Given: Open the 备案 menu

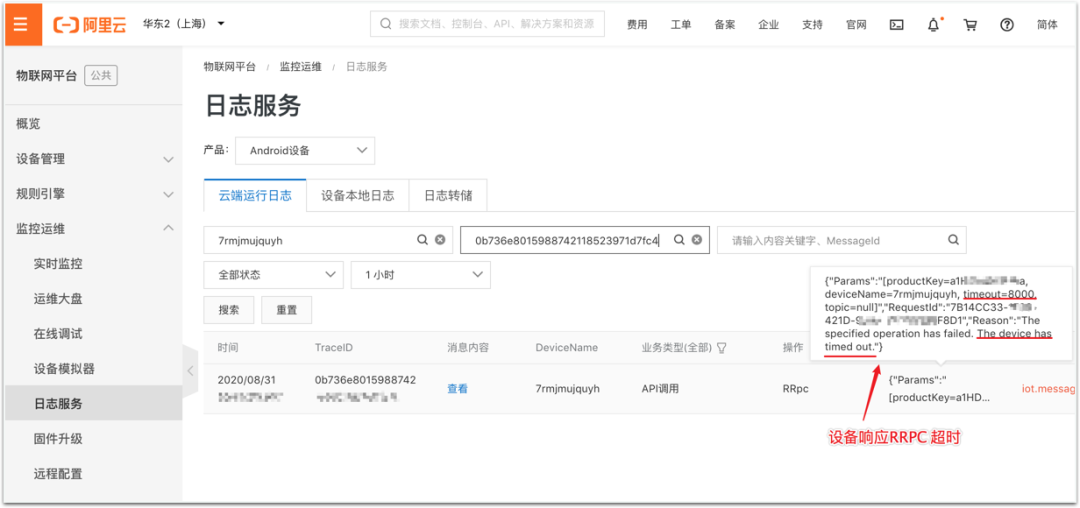Looking at the screenshot, I should coord(725,25).
